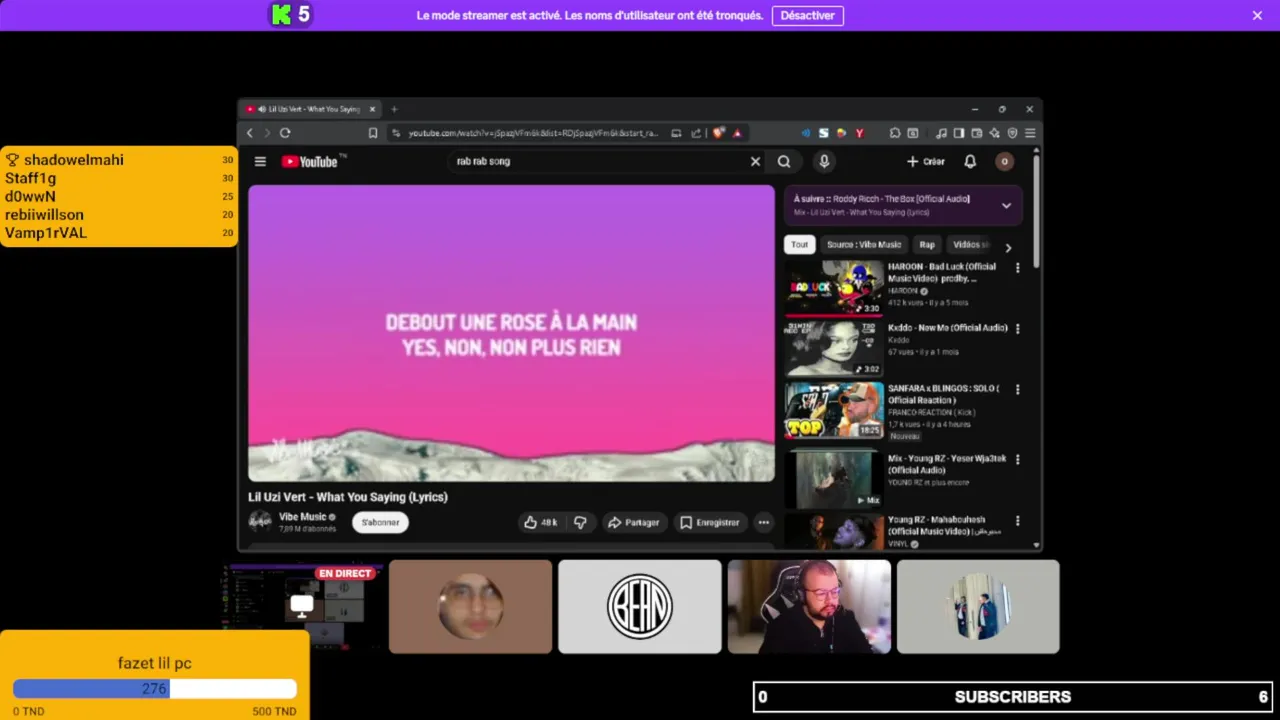Click the browser forward arrow

point(267,133)
